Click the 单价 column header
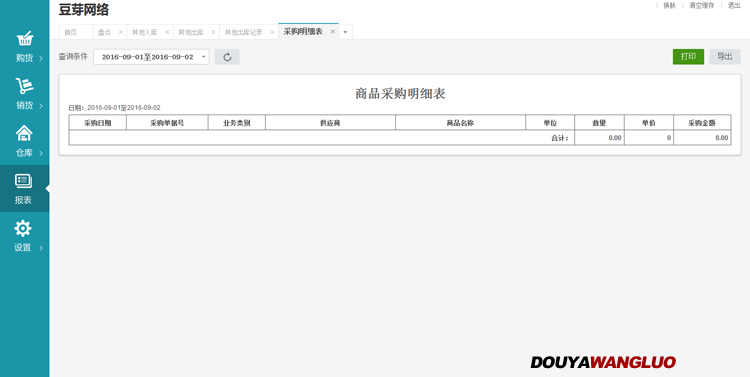Viewport: 750px width, 377px height. (x=649, y=122)
